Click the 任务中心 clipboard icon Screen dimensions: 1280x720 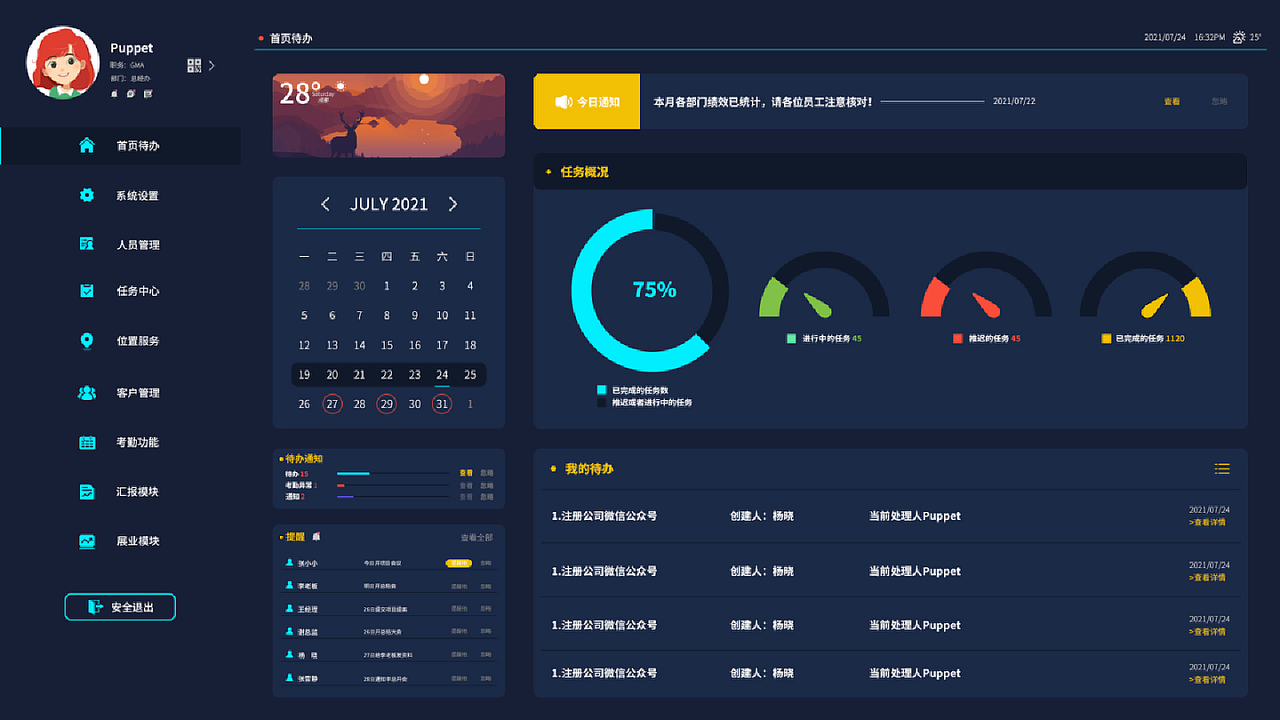pyautogui.click(x=87, y=291)
